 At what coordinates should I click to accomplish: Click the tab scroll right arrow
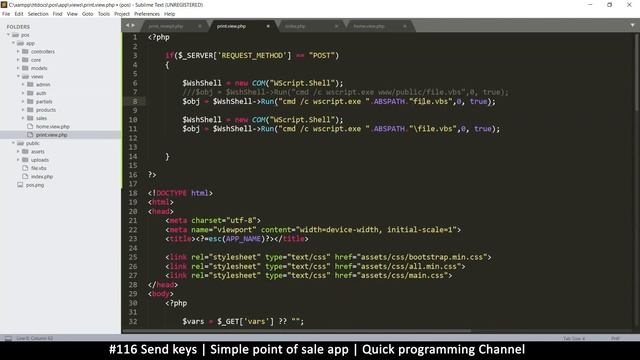[x=133, y=25]
